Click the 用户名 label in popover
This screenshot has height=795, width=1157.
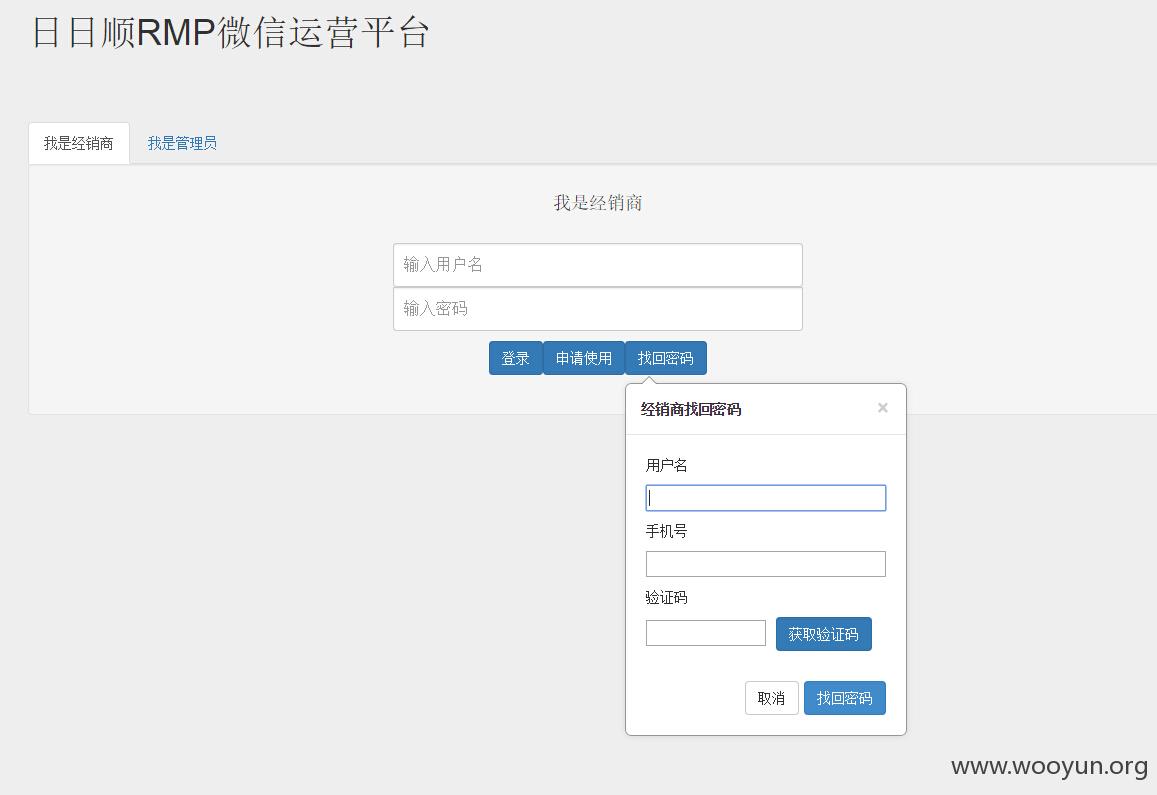[666, 466]
